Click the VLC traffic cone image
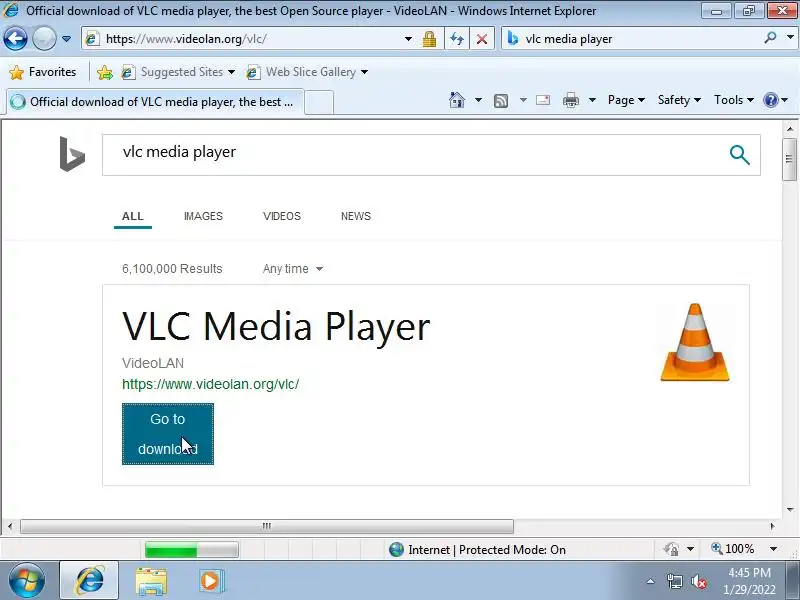The image size is (800, 600). pyautogui.click(x=695, y=342)
